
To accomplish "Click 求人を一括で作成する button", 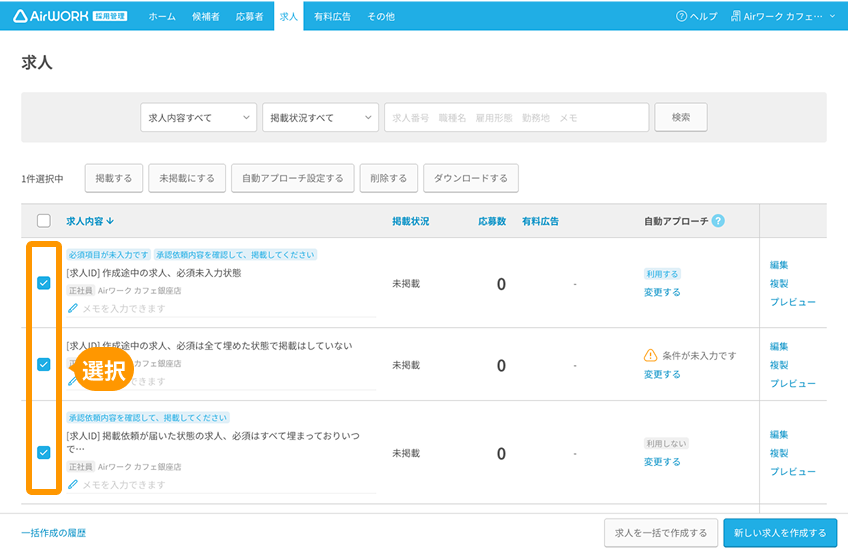I will point(661,533).
